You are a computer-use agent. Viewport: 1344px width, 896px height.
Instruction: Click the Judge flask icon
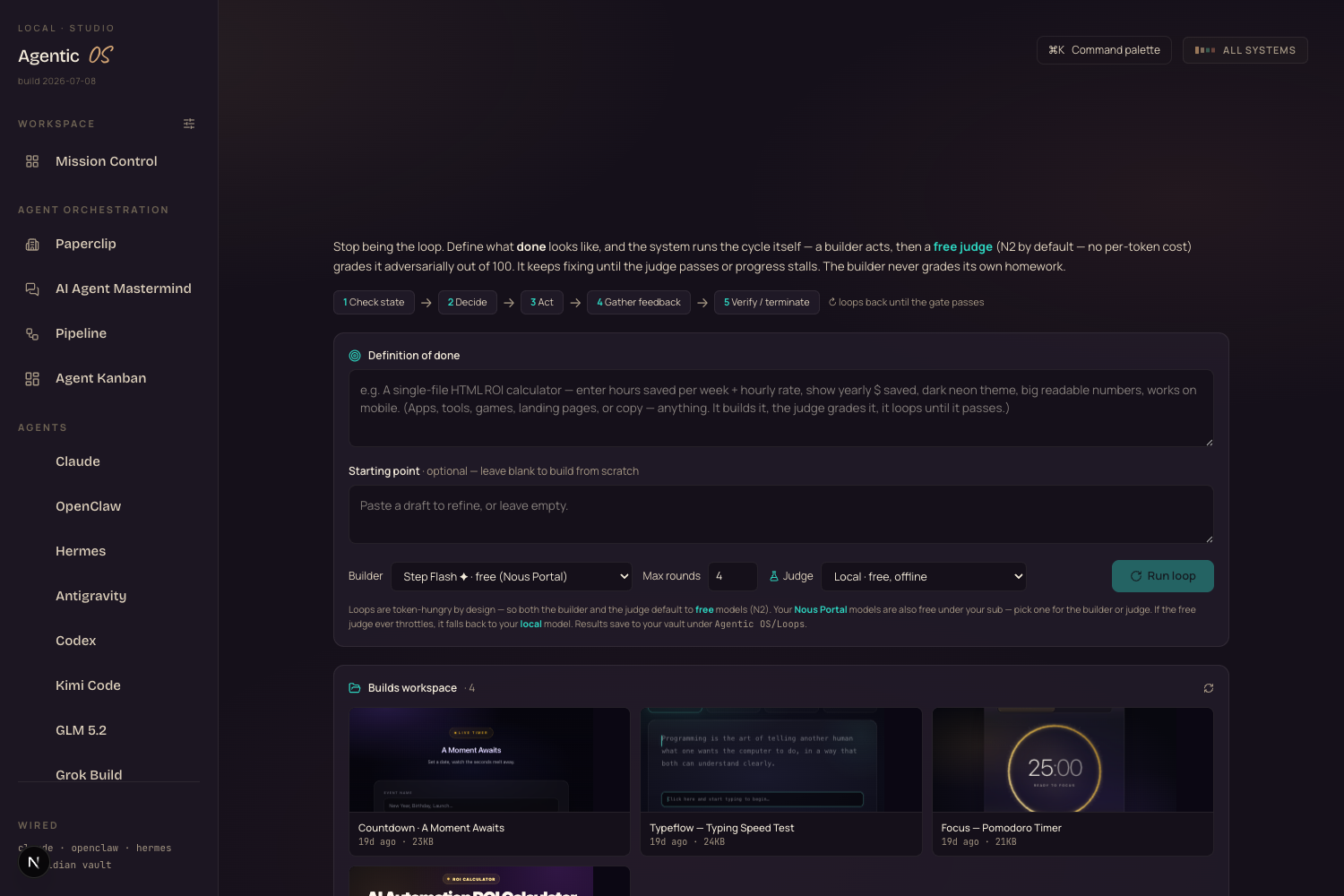click(x=774, y=576)
